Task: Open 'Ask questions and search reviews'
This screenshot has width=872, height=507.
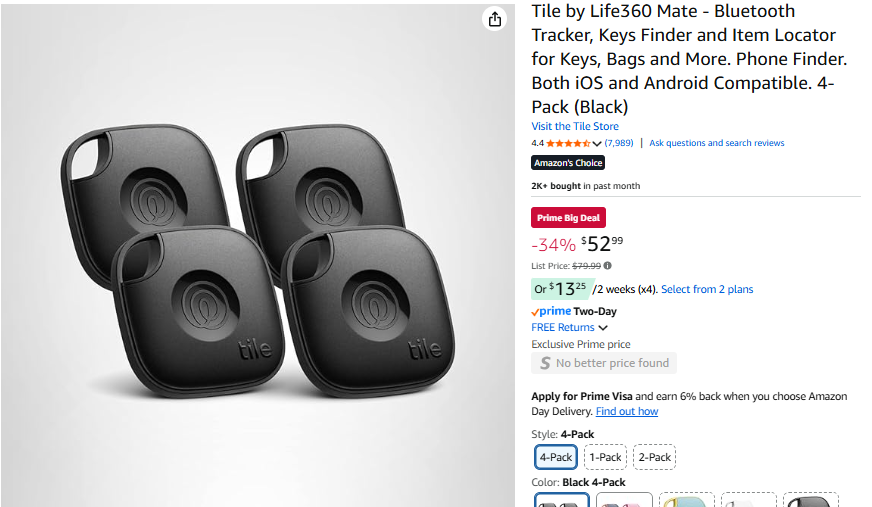Action: [x=716, y=143]
